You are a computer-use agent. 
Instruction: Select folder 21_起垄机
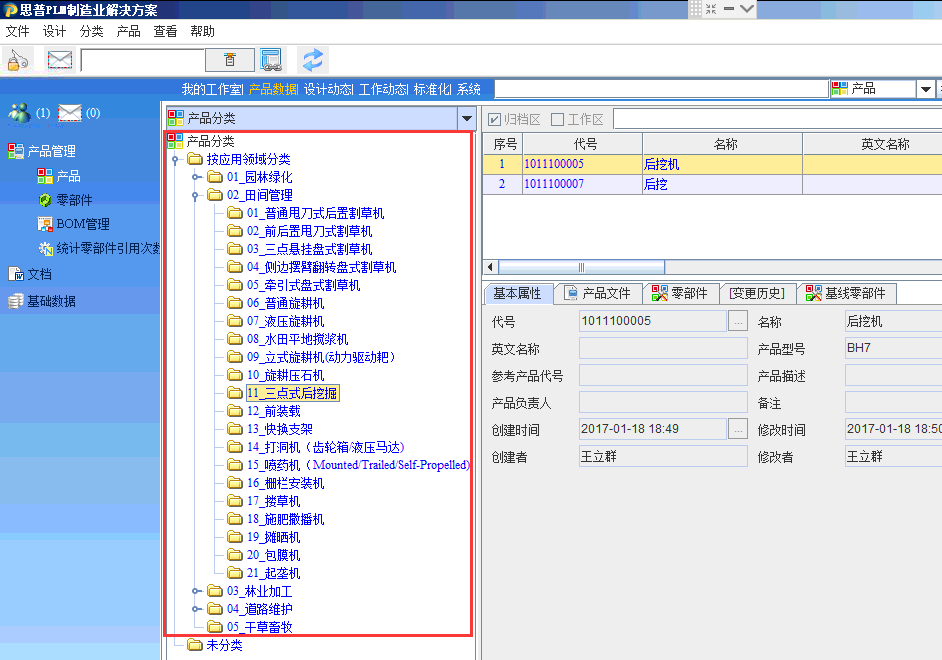click(263, 574)
